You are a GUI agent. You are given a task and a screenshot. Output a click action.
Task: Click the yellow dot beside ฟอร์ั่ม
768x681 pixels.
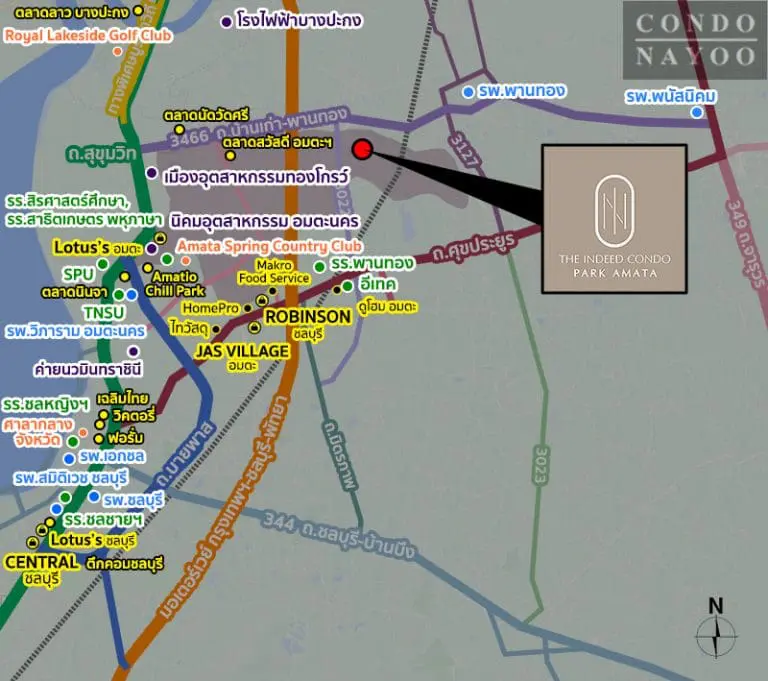(99, 438)
